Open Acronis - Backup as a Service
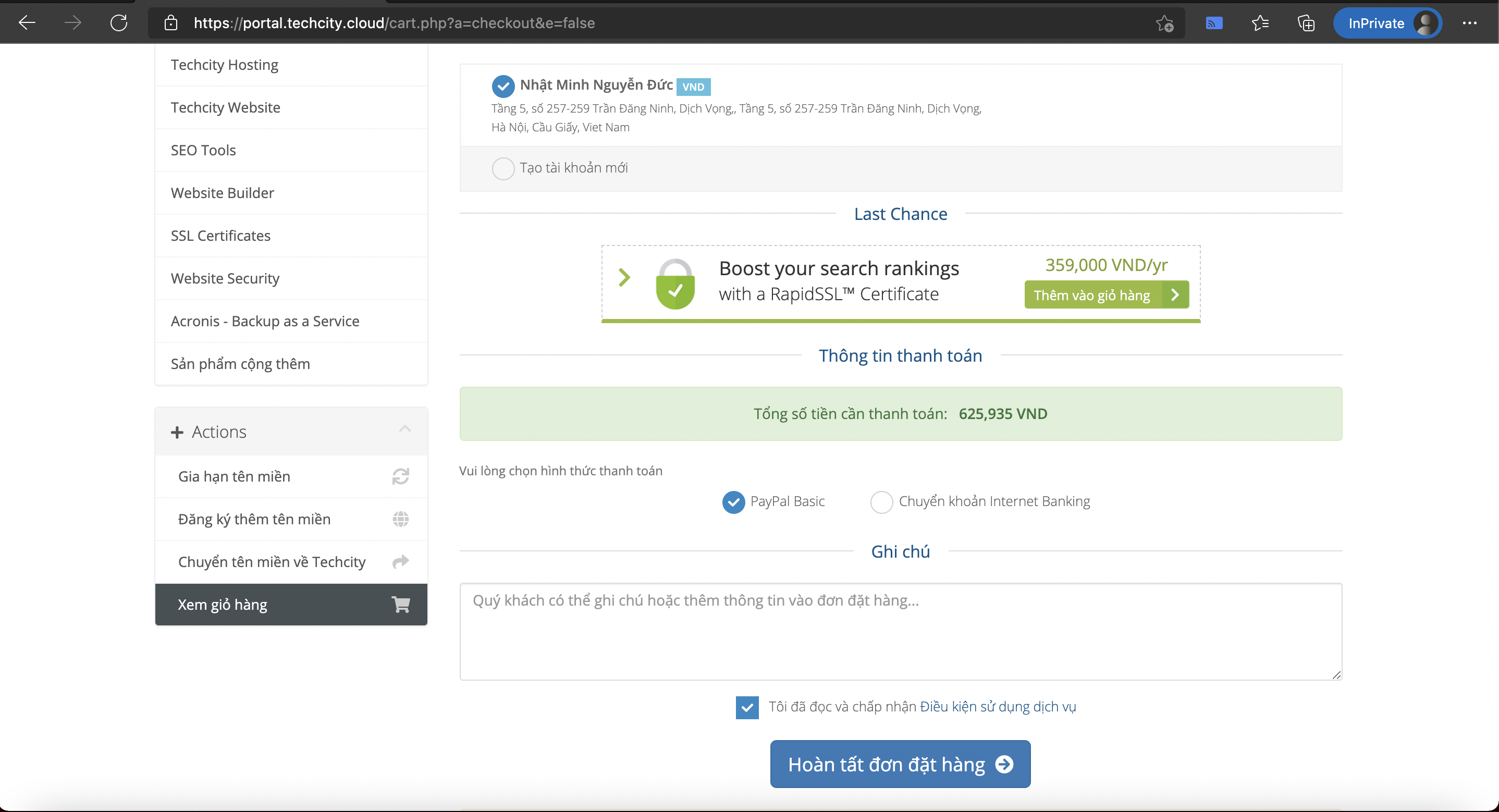The width and height of the screenshot is (1499, 812). (x=291, y=321)
